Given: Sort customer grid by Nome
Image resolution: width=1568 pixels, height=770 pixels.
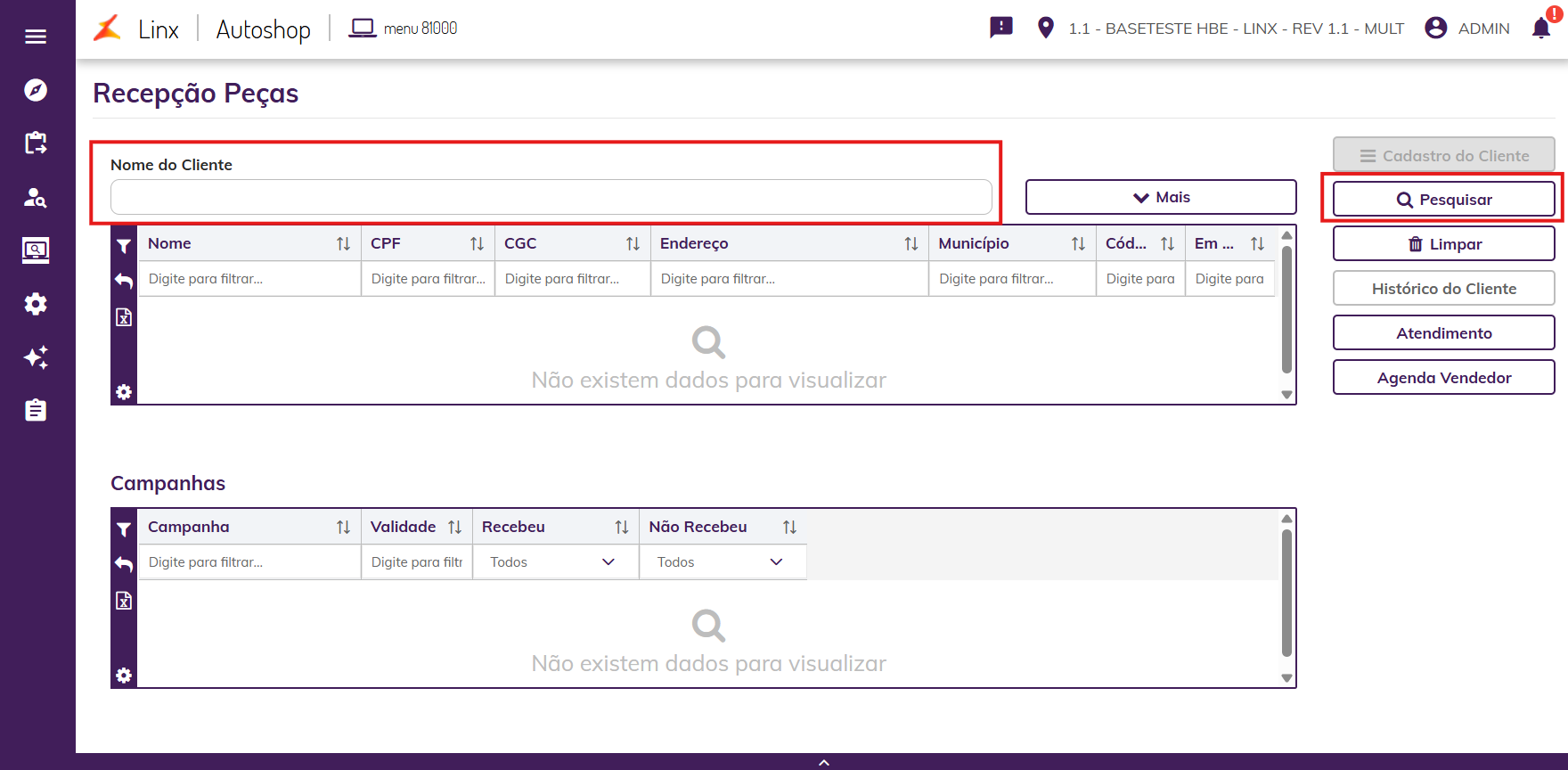Looking at the screenshot, I should [x=343, y=243].
